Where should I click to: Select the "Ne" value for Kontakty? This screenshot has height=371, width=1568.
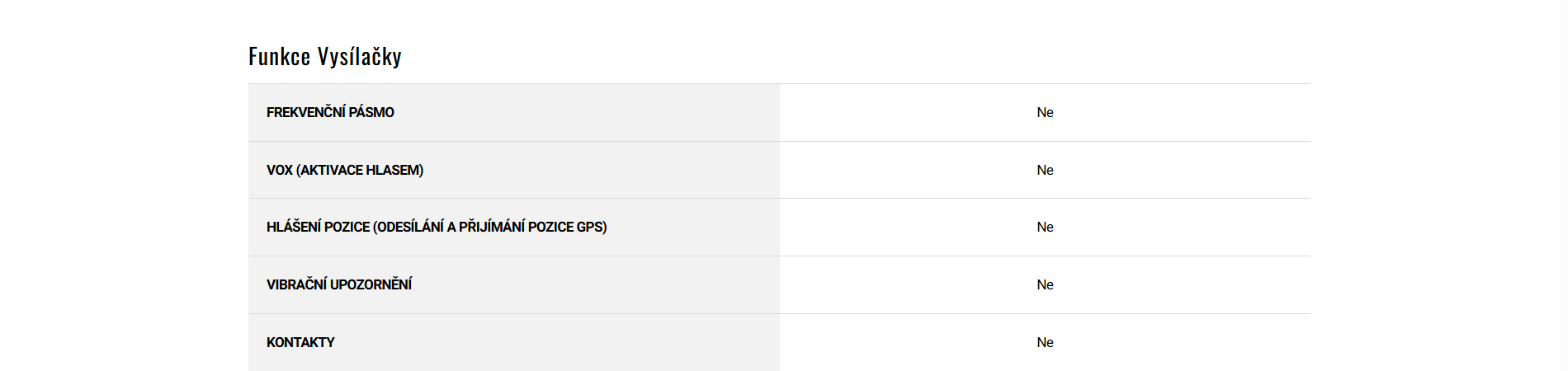[1045, 342]
